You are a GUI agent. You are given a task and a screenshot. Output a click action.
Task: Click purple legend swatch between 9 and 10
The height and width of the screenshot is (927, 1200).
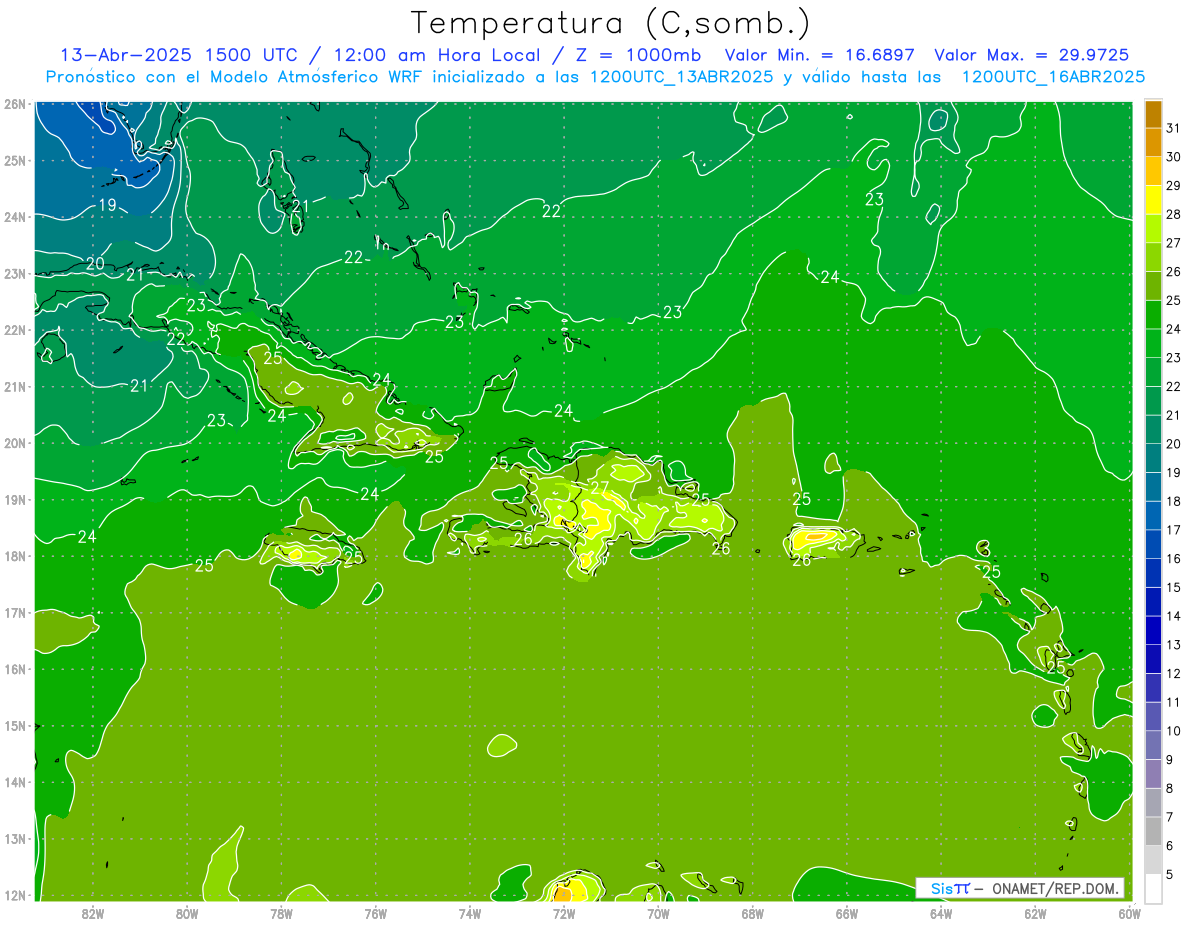[1153, 745]
